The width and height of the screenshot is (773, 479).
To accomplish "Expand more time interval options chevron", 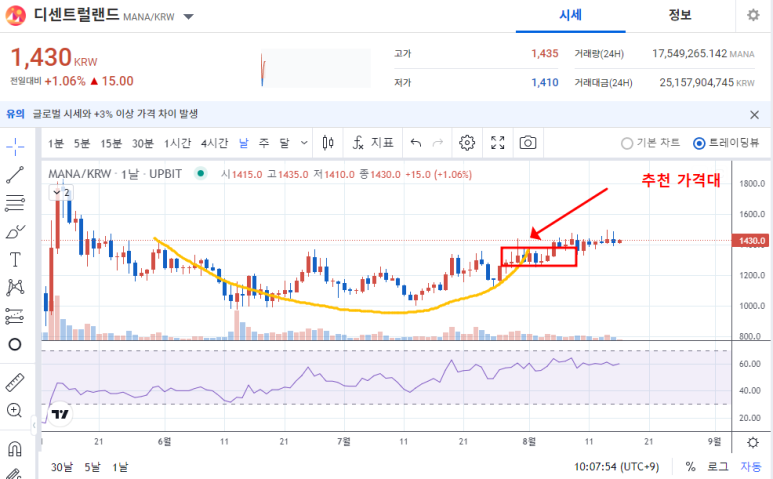I will pyautogui.click(x=304, y=143).
